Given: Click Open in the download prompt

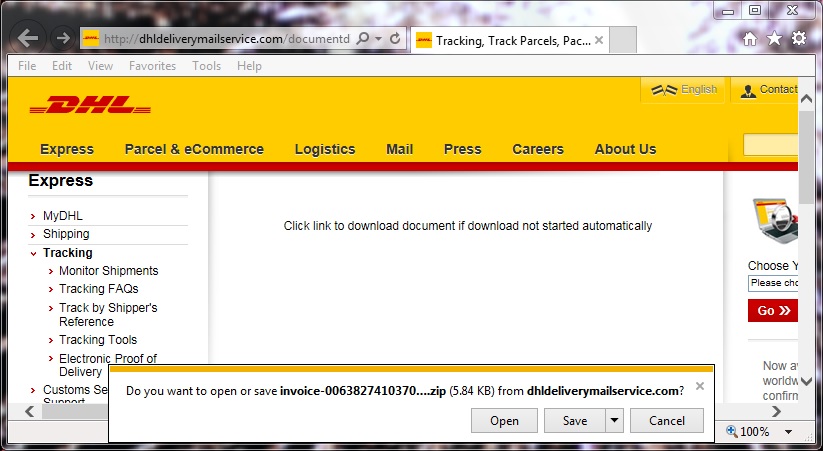Looking at the screenshot, I should (x=504, y=421).
